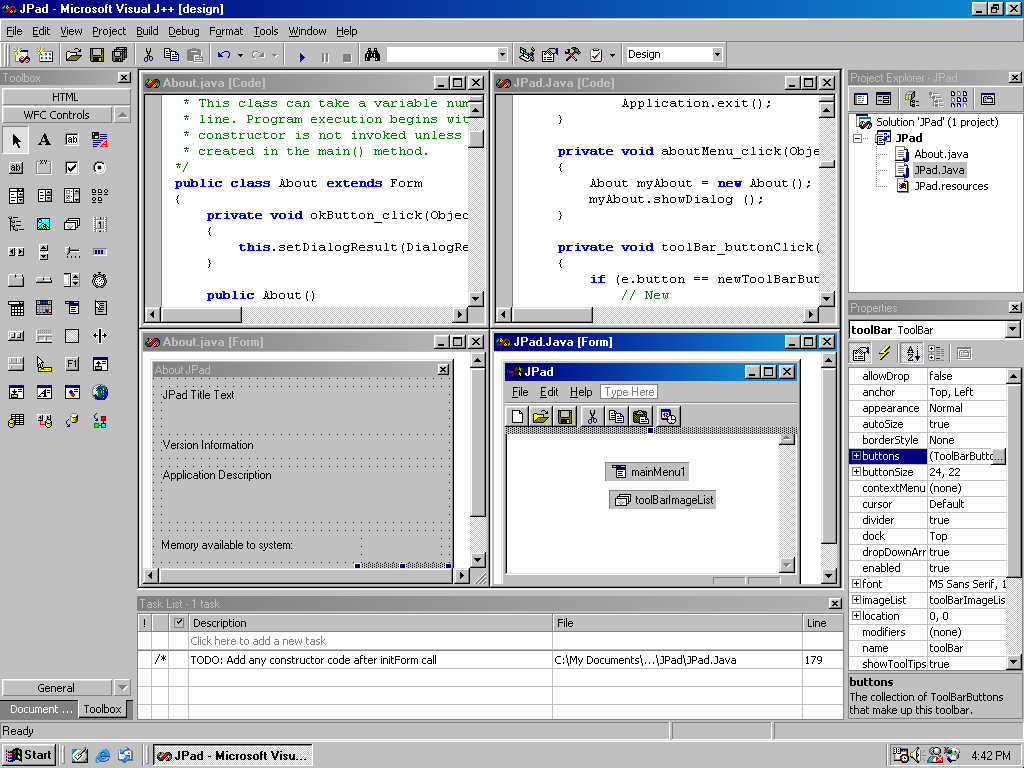Click the checkmark column header in Task List
The image size is (1024, 768).
pos(178,623)
